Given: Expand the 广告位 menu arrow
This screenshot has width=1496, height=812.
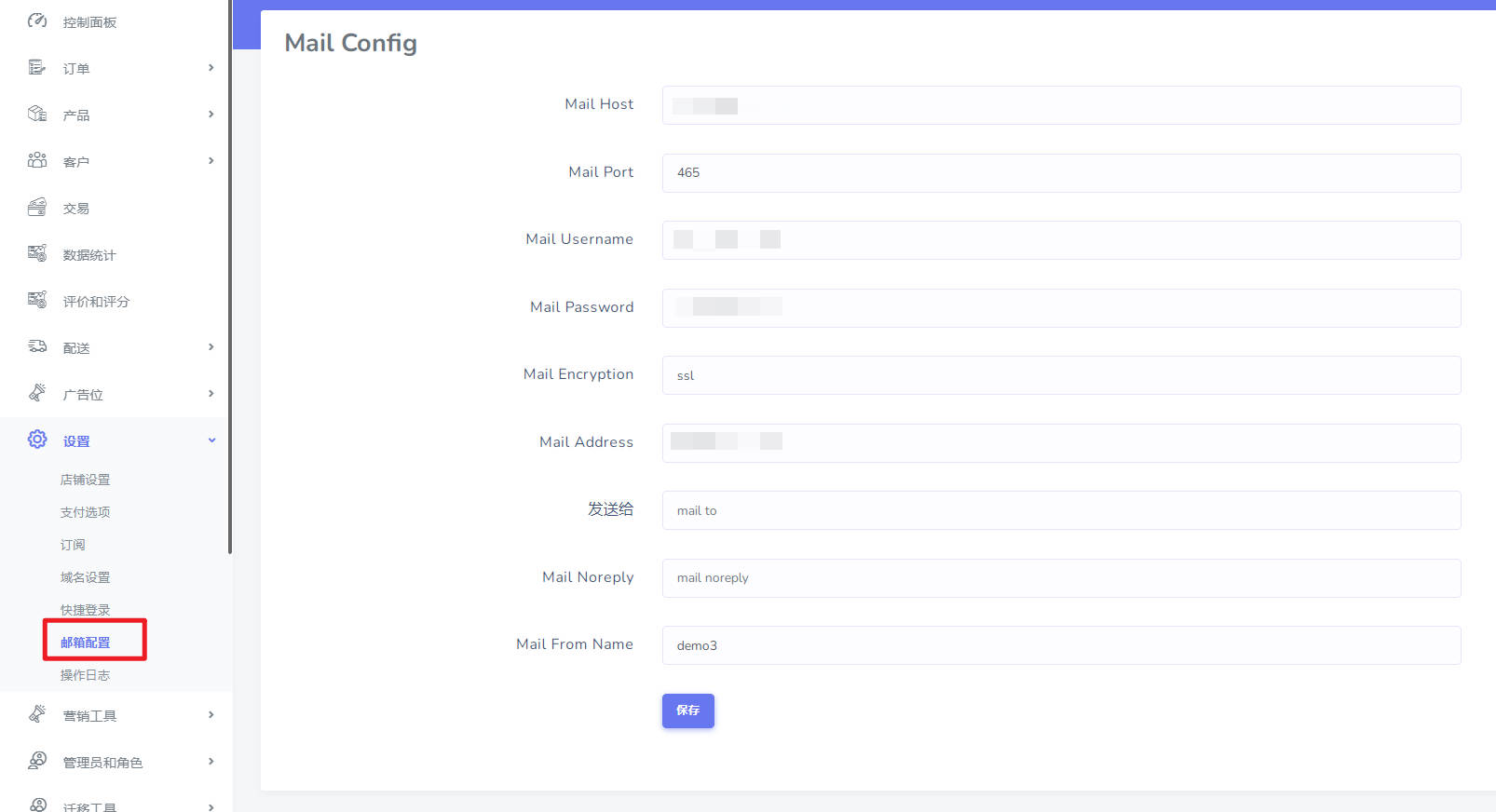Looking at the screenshot, I should click(x=211, y=394).
